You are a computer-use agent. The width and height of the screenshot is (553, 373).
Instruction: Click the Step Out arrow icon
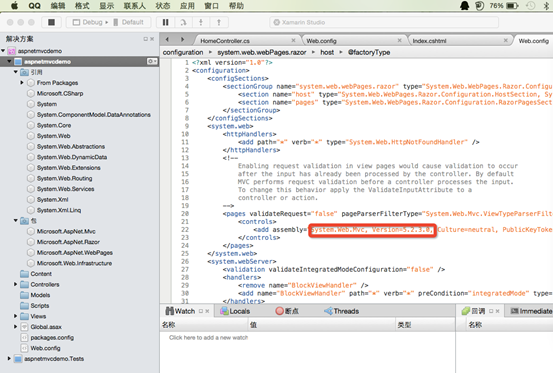(x=219, y=22)
